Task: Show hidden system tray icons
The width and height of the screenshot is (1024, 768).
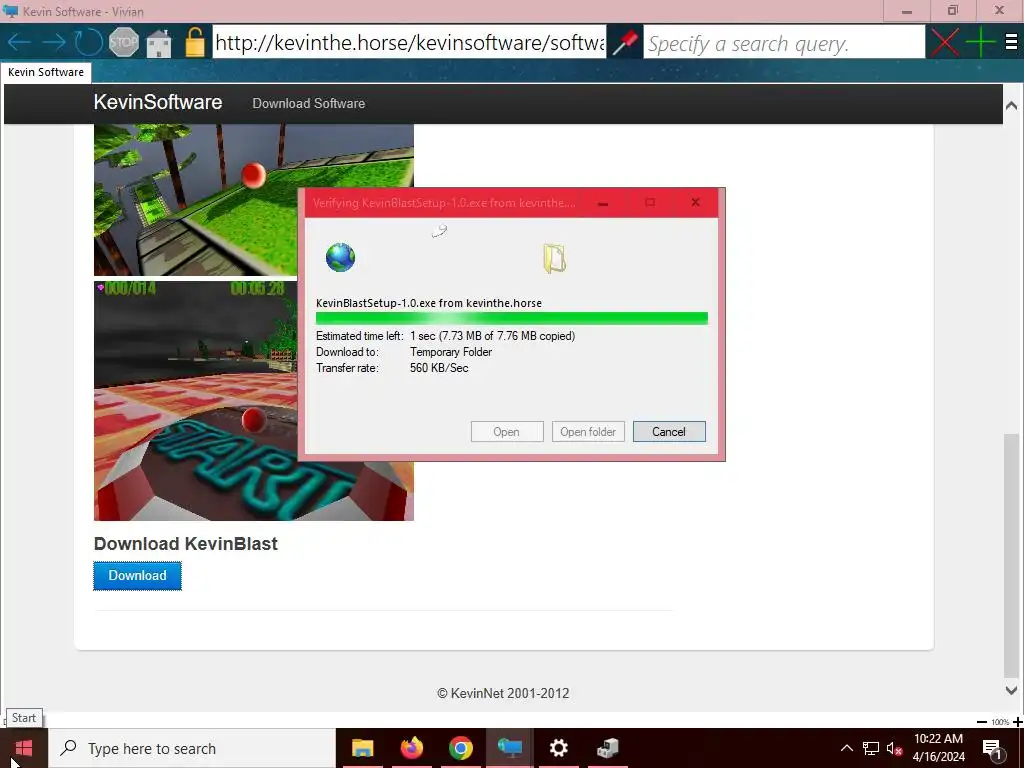Action: [846, 748]
